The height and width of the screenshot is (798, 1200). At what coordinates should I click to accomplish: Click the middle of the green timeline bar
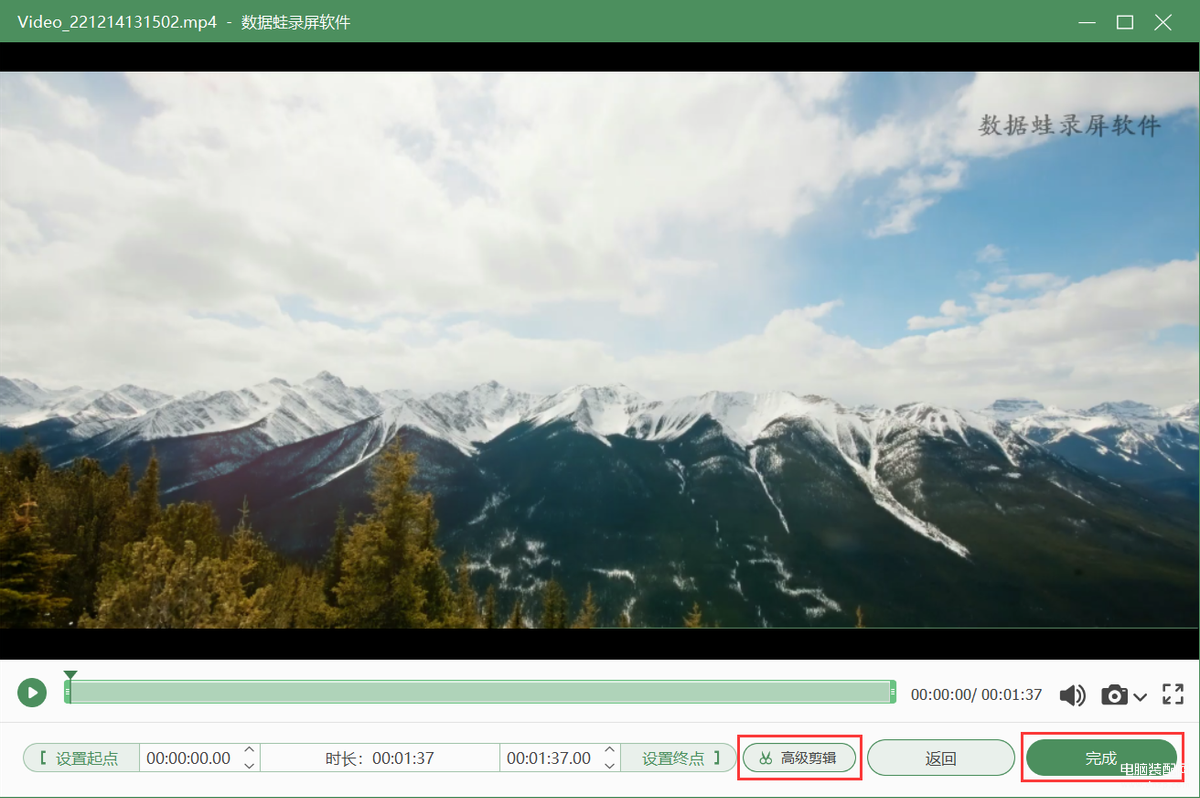point(480,692)
